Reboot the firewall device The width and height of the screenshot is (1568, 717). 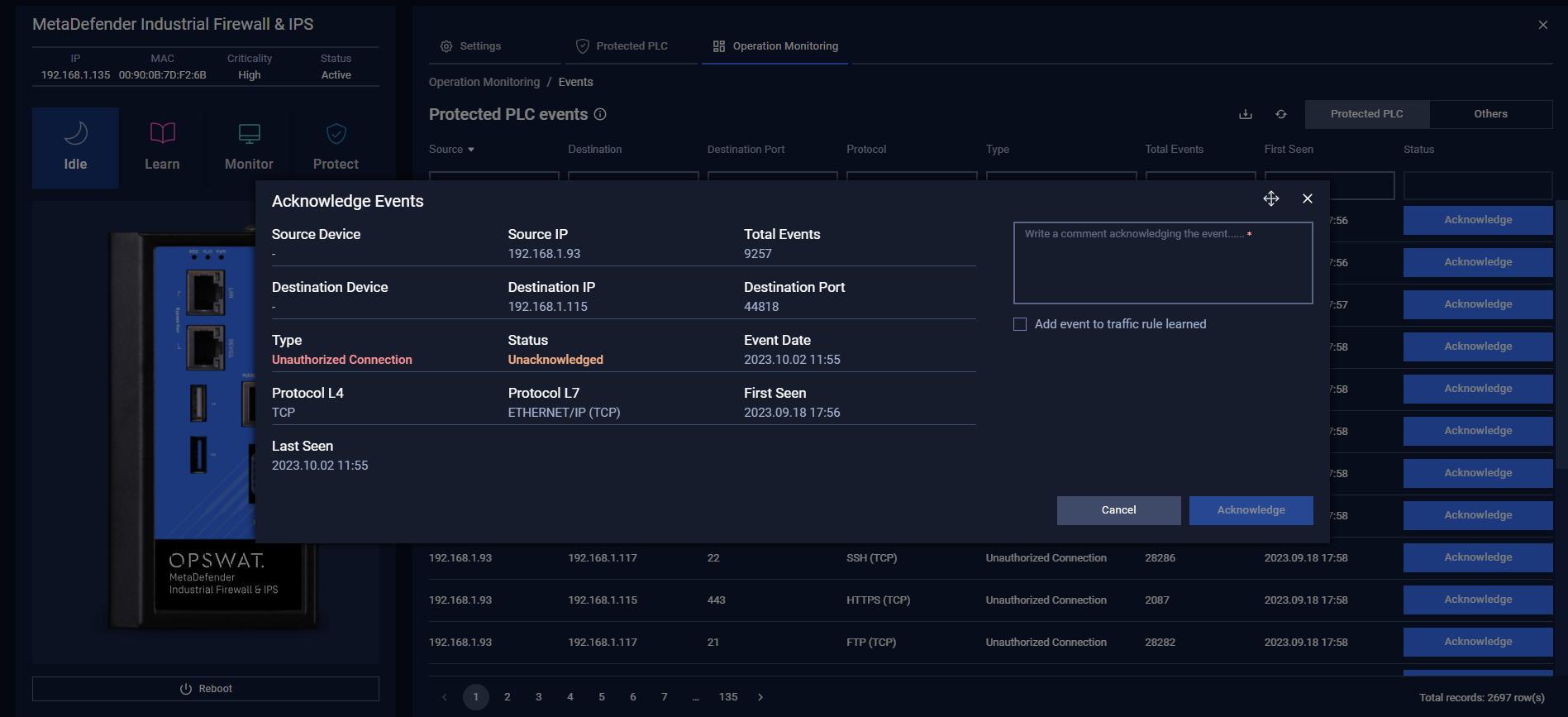click(206, 689)
